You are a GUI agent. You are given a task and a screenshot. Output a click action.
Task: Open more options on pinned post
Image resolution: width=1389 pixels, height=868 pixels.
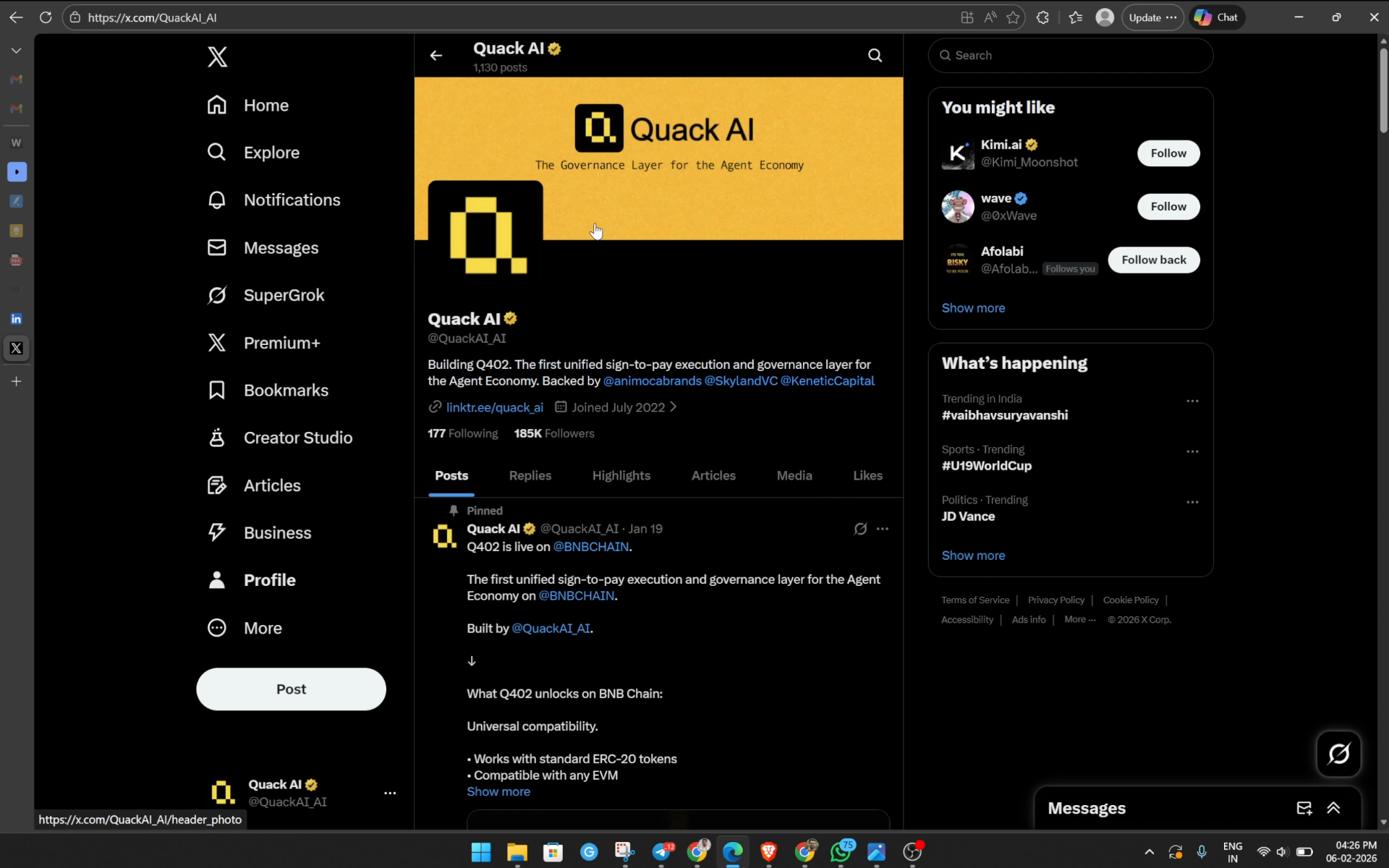click(883, 529)
